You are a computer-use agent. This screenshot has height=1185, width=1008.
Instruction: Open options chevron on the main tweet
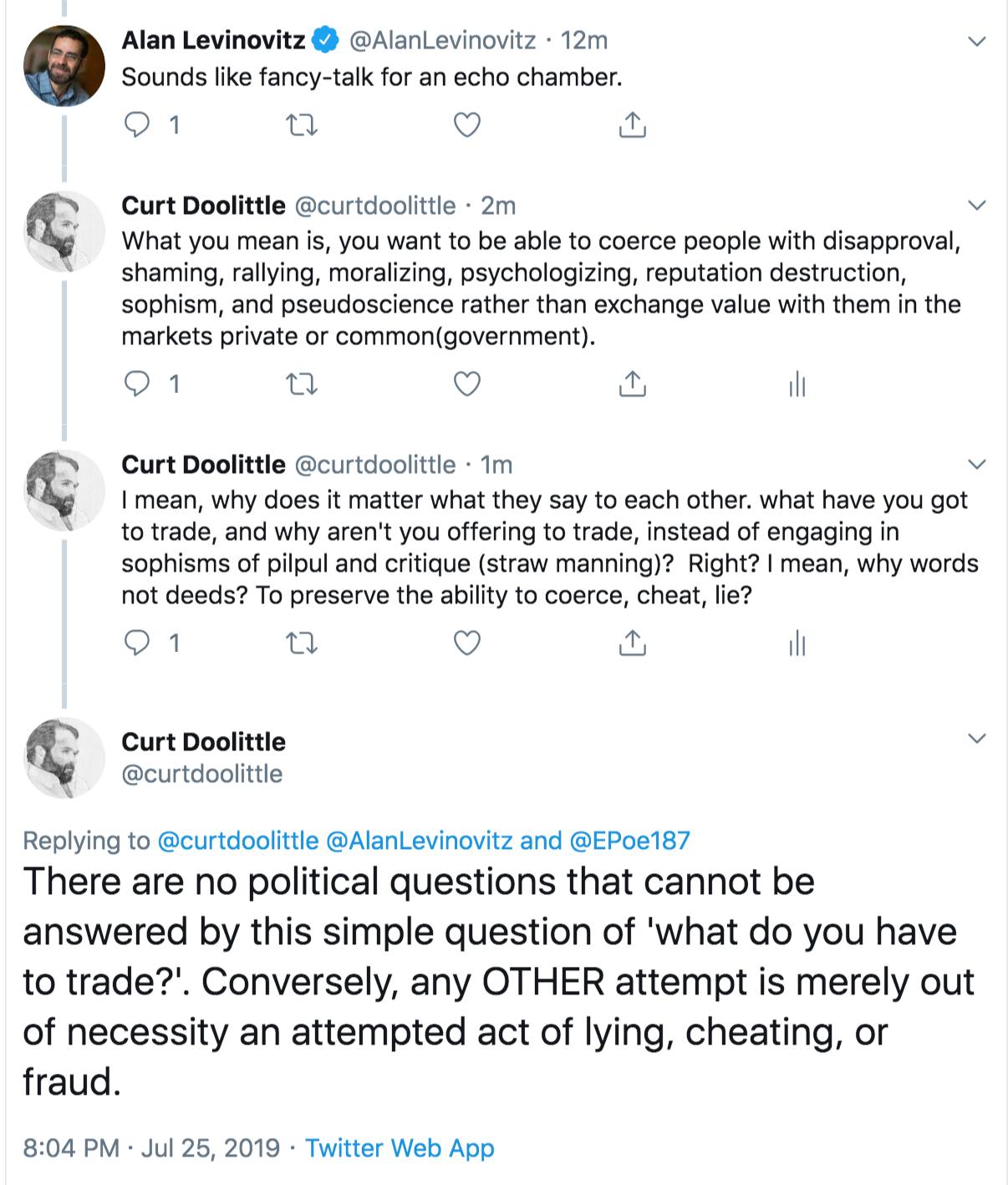click(976, 739)
